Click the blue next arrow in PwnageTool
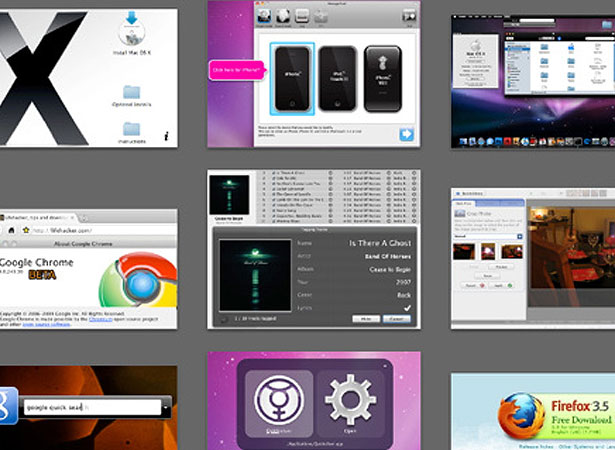The image size is (615, 450). [406, 135]
